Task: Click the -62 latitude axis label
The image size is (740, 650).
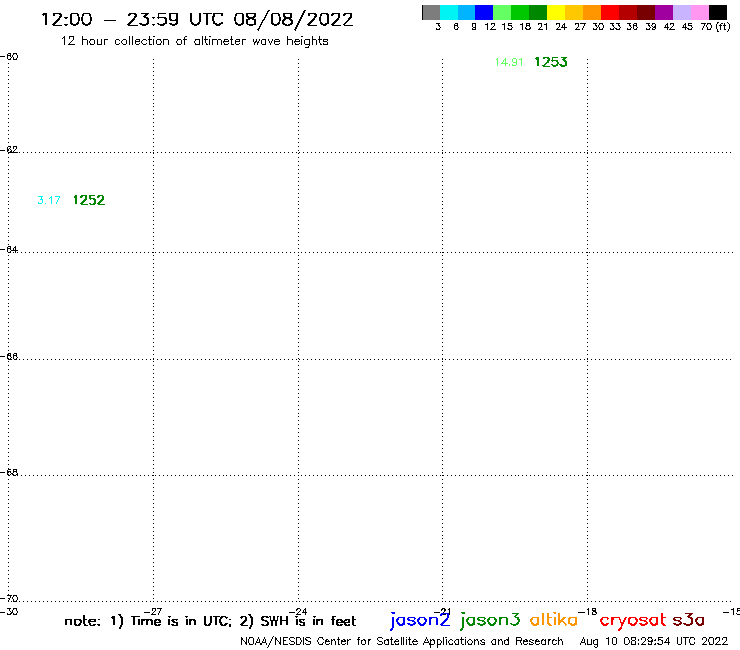Action: [x=9, y=150]
